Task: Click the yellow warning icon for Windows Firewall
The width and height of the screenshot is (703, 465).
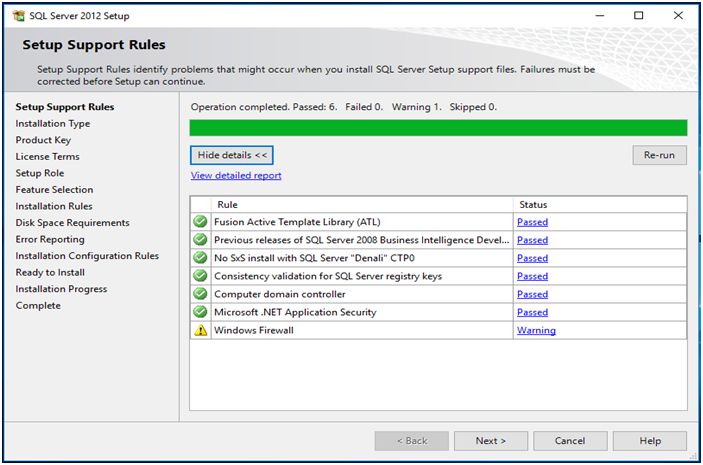Action: (x=200, y=330)
